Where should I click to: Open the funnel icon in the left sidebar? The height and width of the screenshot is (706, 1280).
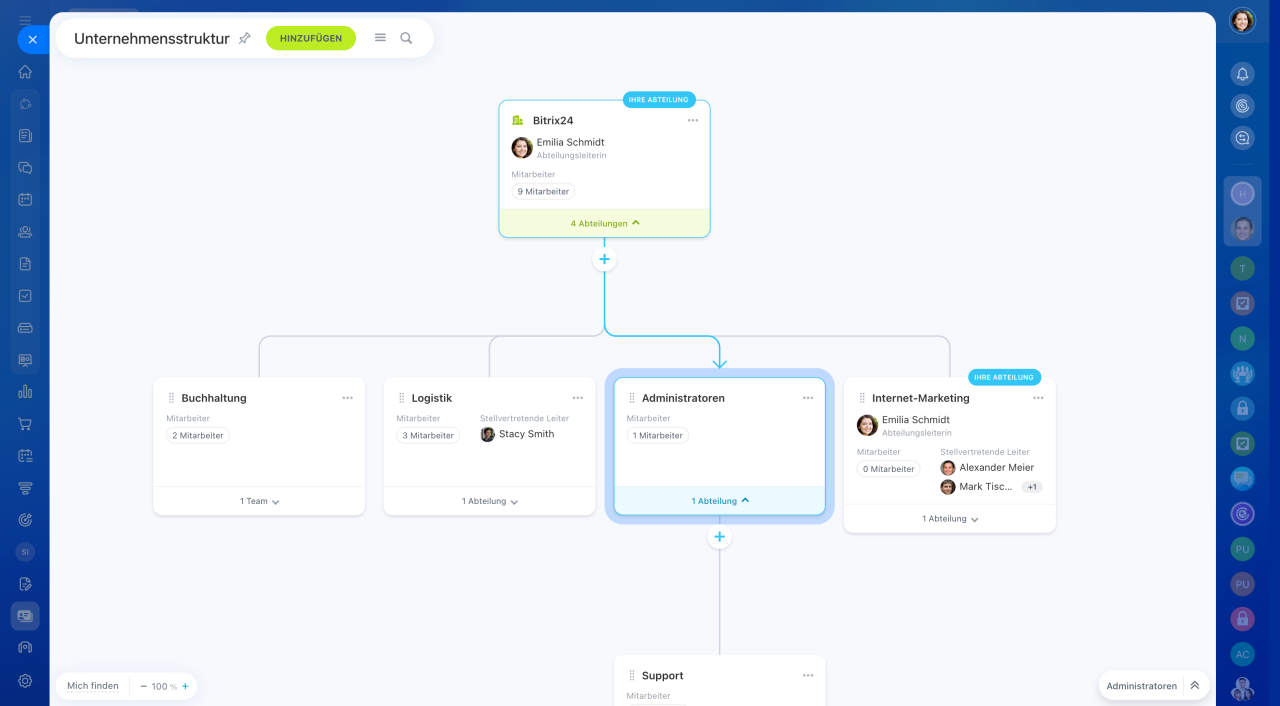(x=25, y=488)
